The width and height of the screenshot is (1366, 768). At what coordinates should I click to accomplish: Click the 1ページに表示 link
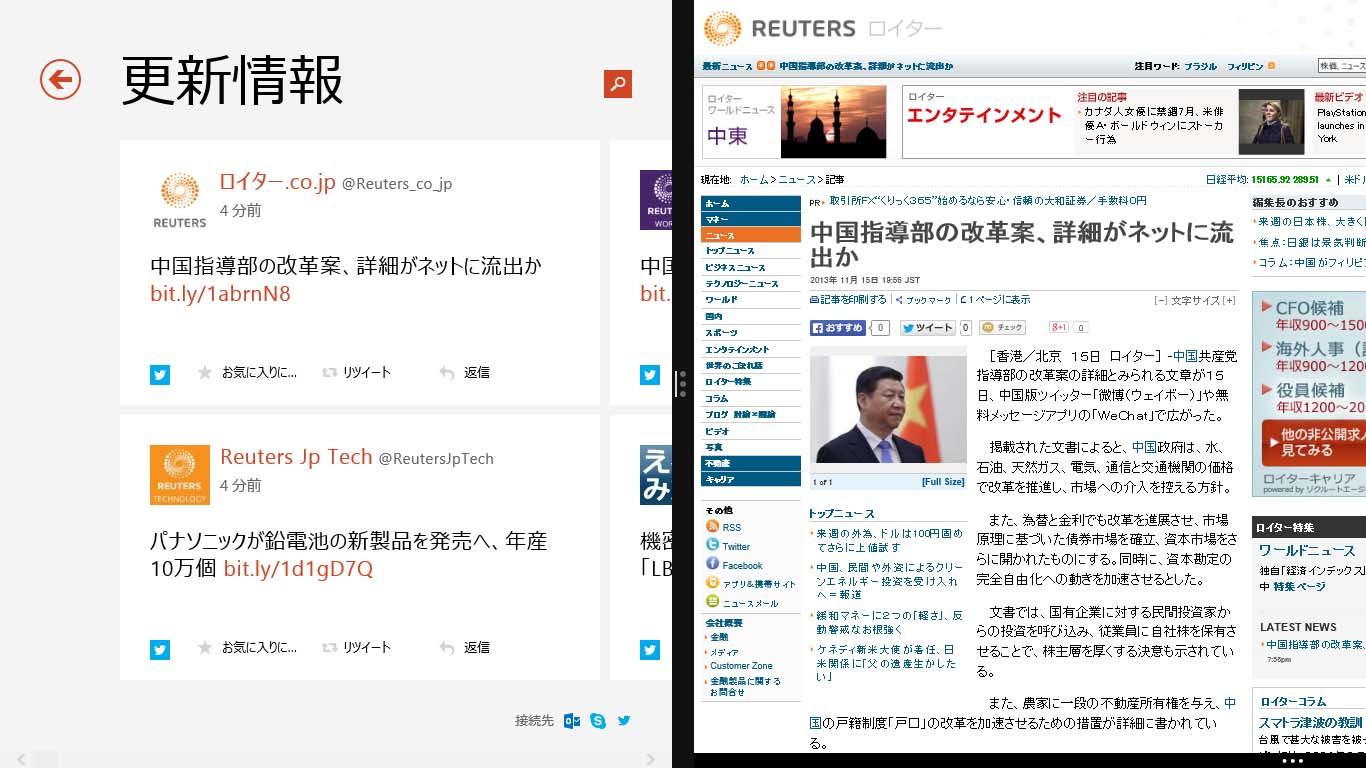(x=995, y=299)
